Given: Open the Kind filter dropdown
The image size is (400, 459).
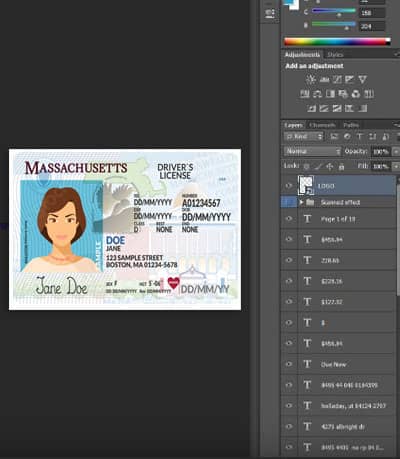Looking at the screenshot, I should point(304,136).
